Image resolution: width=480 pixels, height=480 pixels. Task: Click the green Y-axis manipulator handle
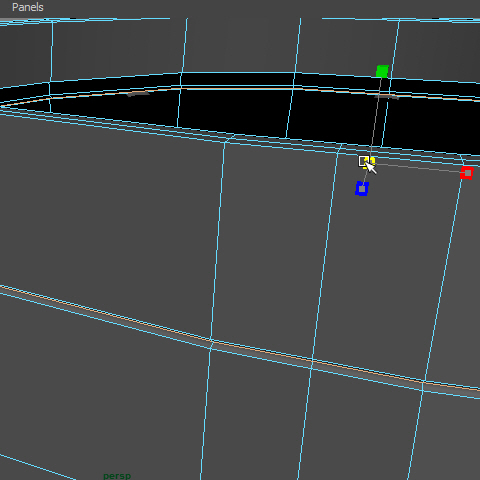pyautogui.click(x=382, y=71)
